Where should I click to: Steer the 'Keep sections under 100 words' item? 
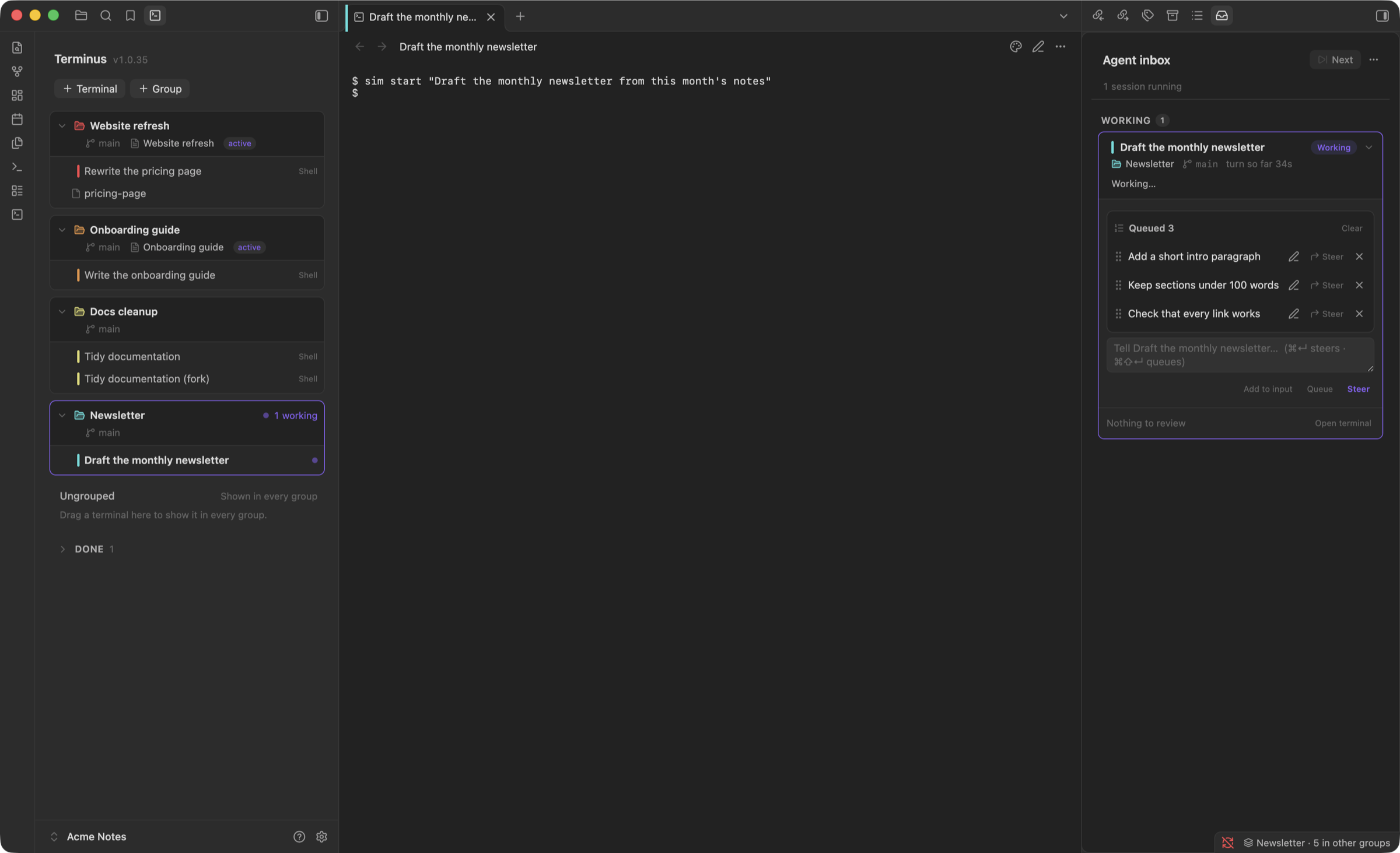(1327, 285)
